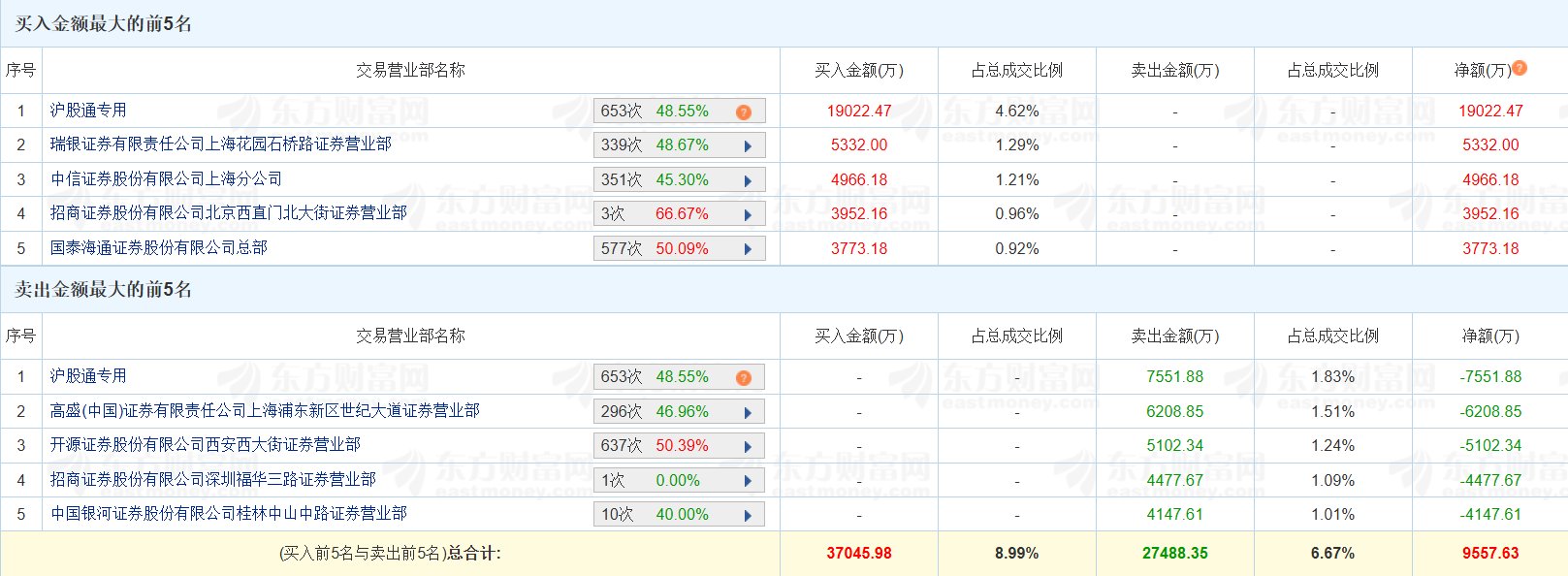
Task: Expand the 高盛(中国)证券 296次 details arrow
Action: 748,413
